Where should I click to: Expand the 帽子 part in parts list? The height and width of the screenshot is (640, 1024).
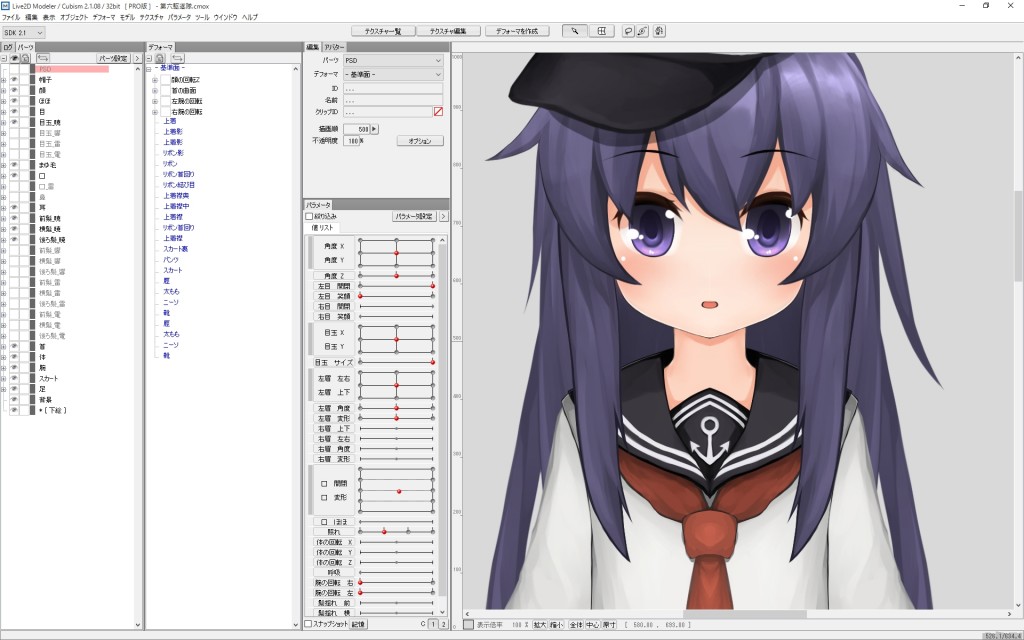(3, 80)
